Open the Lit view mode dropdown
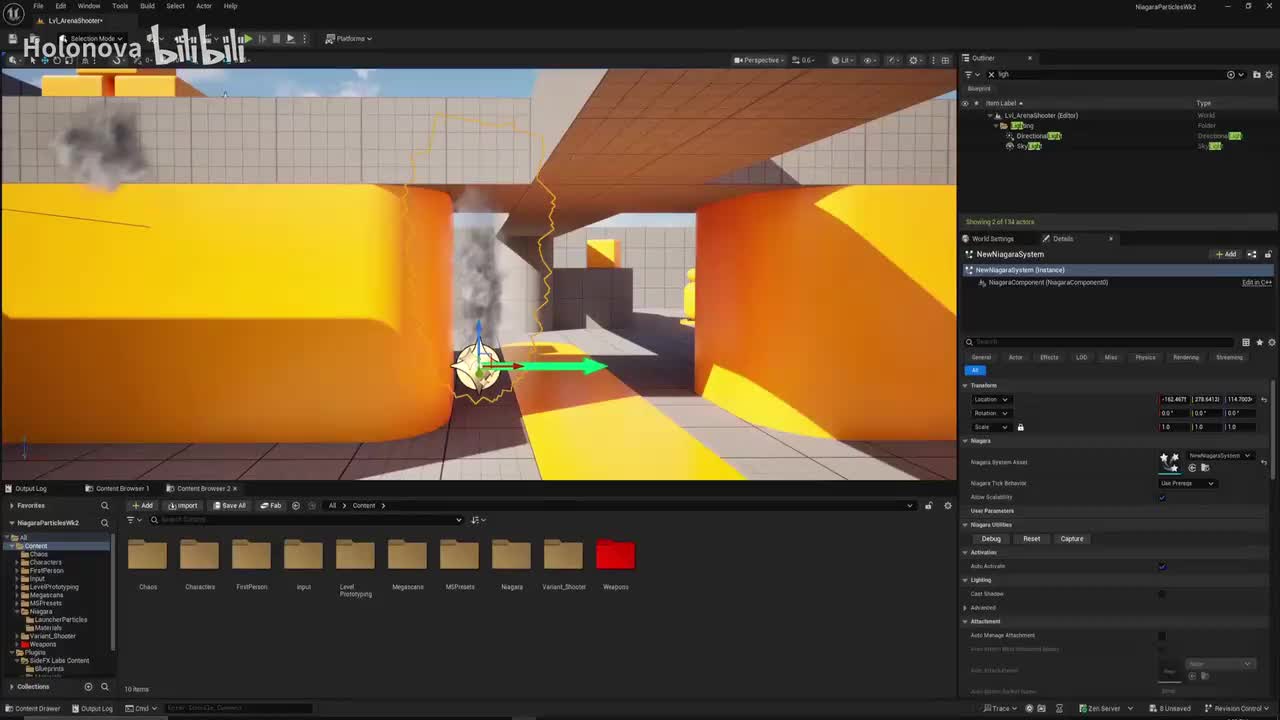This screenshot has width=1280, height=720. pyautogui.click(x=843, y=60)
